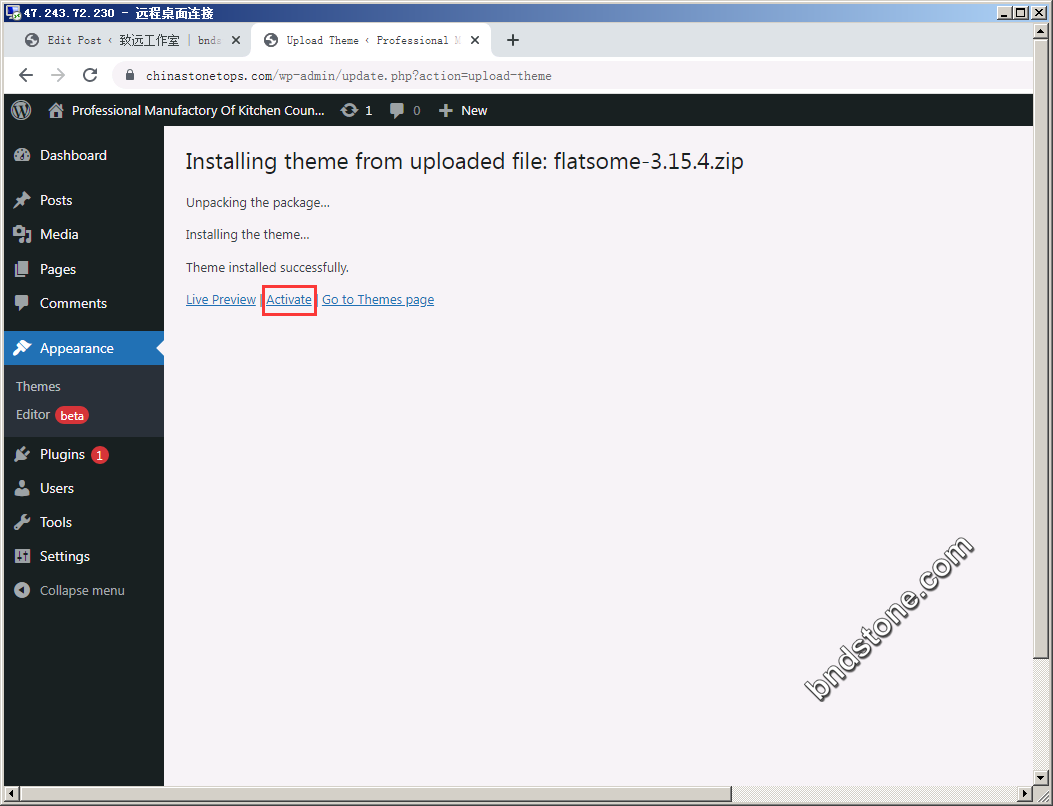The width and height of the screenshot is (1053, 806).
Task: Open the Tools menu label
Action: point(56,522)
